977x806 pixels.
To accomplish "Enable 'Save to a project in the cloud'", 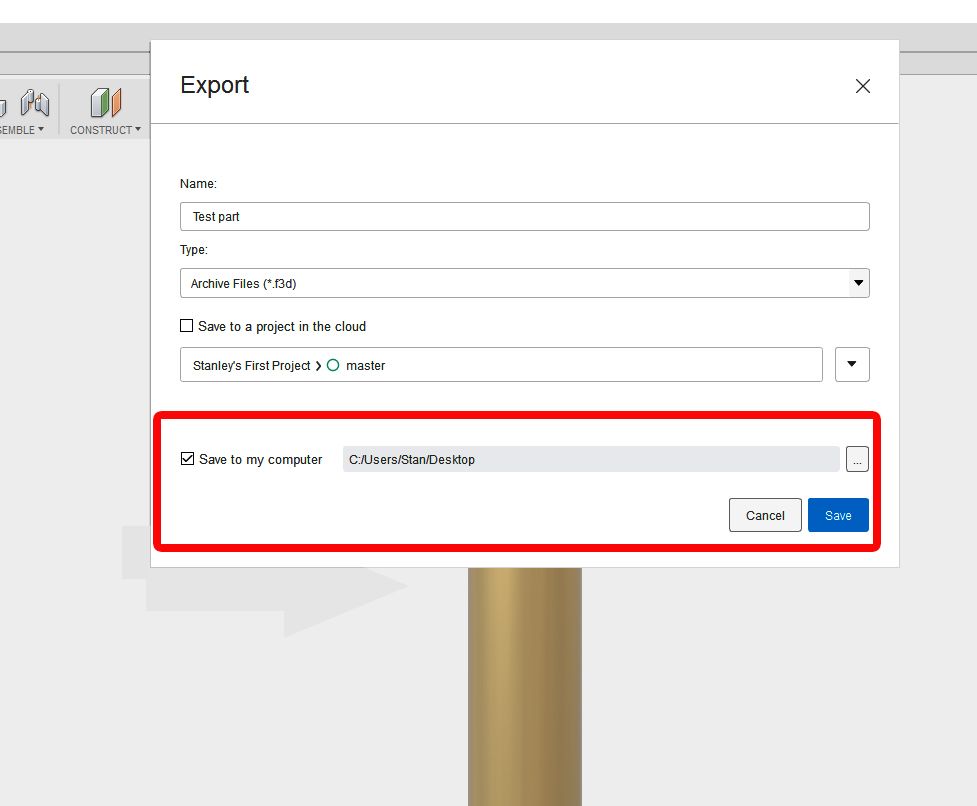I will coord(186,326).
